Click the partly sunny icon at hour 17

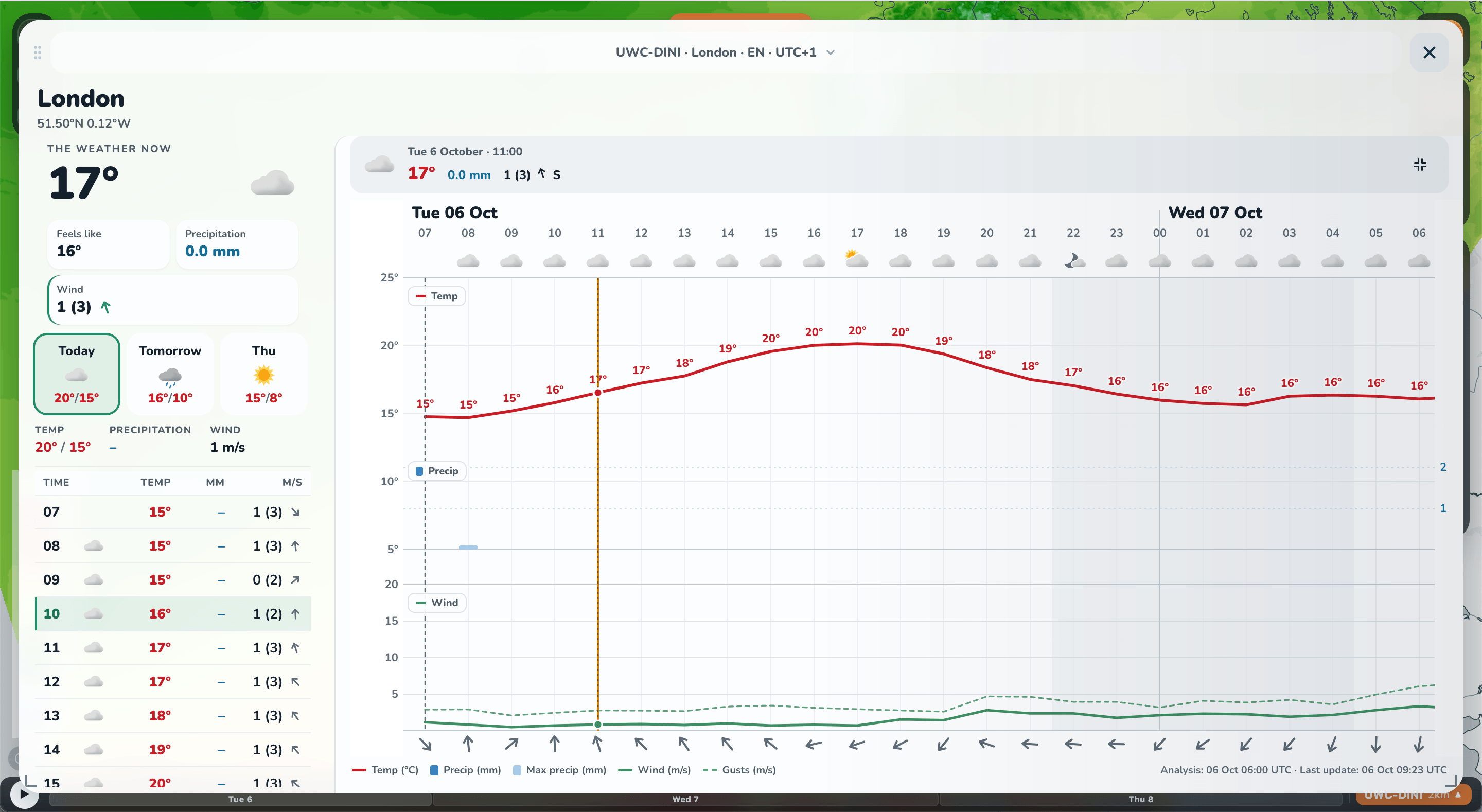click(x=857, y=258)
